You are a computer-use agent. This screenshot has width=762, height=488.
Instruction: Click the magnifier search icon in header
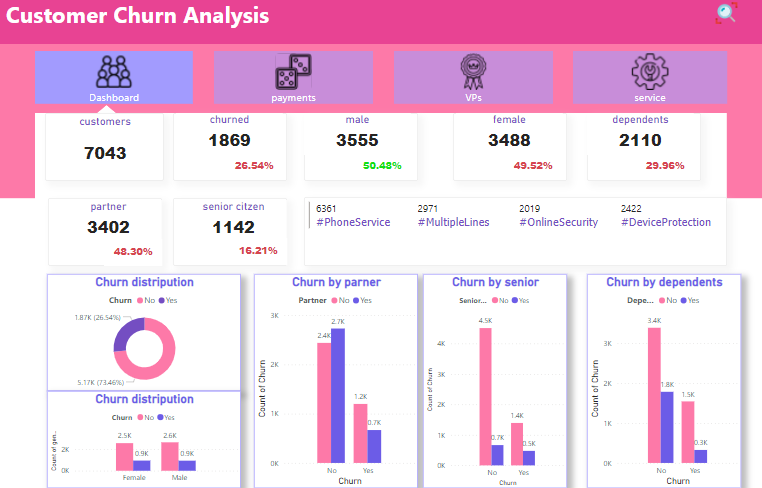(x=725, y=13)
